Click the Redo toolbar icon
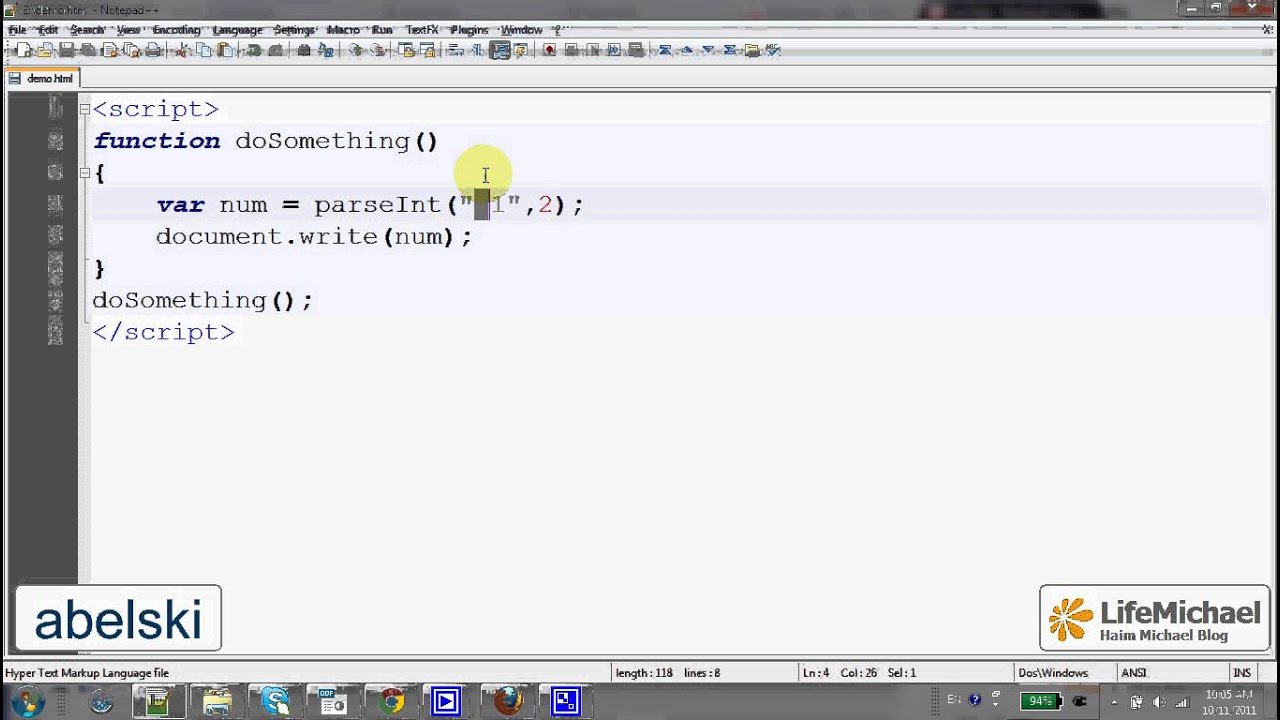The image size is (1280, 720). [275, 50]
